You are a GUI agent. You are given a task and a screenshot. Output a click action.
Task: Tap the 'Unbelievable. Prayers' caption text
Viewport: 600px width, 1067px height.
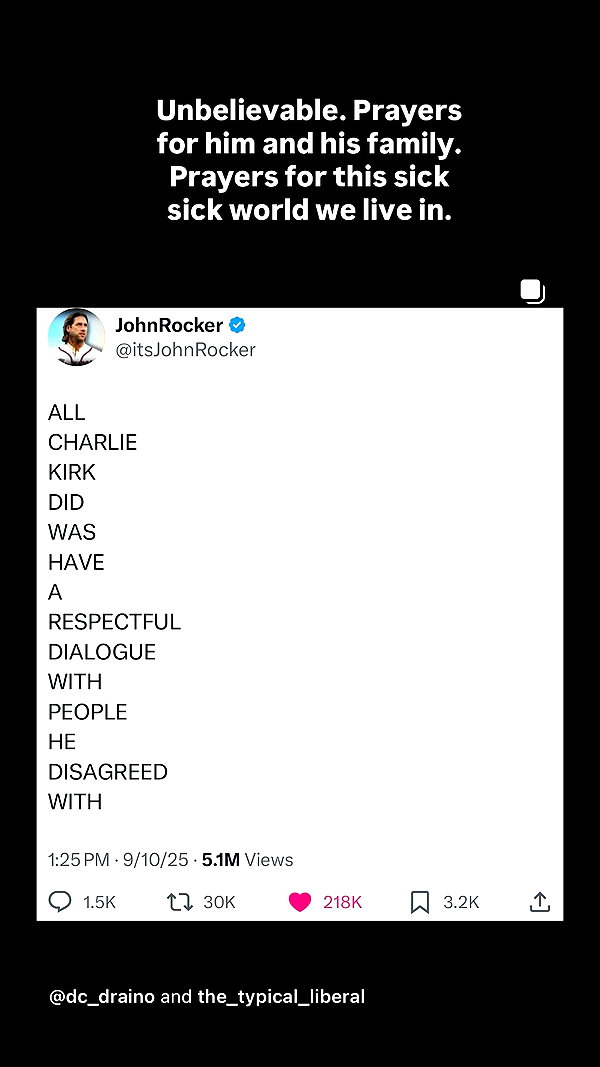pos(309,110)
